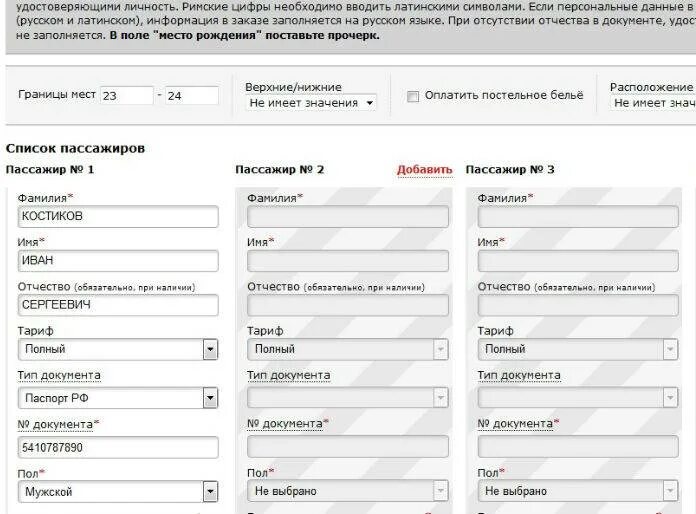Click passenger 1 document number field 5410787890

pos(118,447)
